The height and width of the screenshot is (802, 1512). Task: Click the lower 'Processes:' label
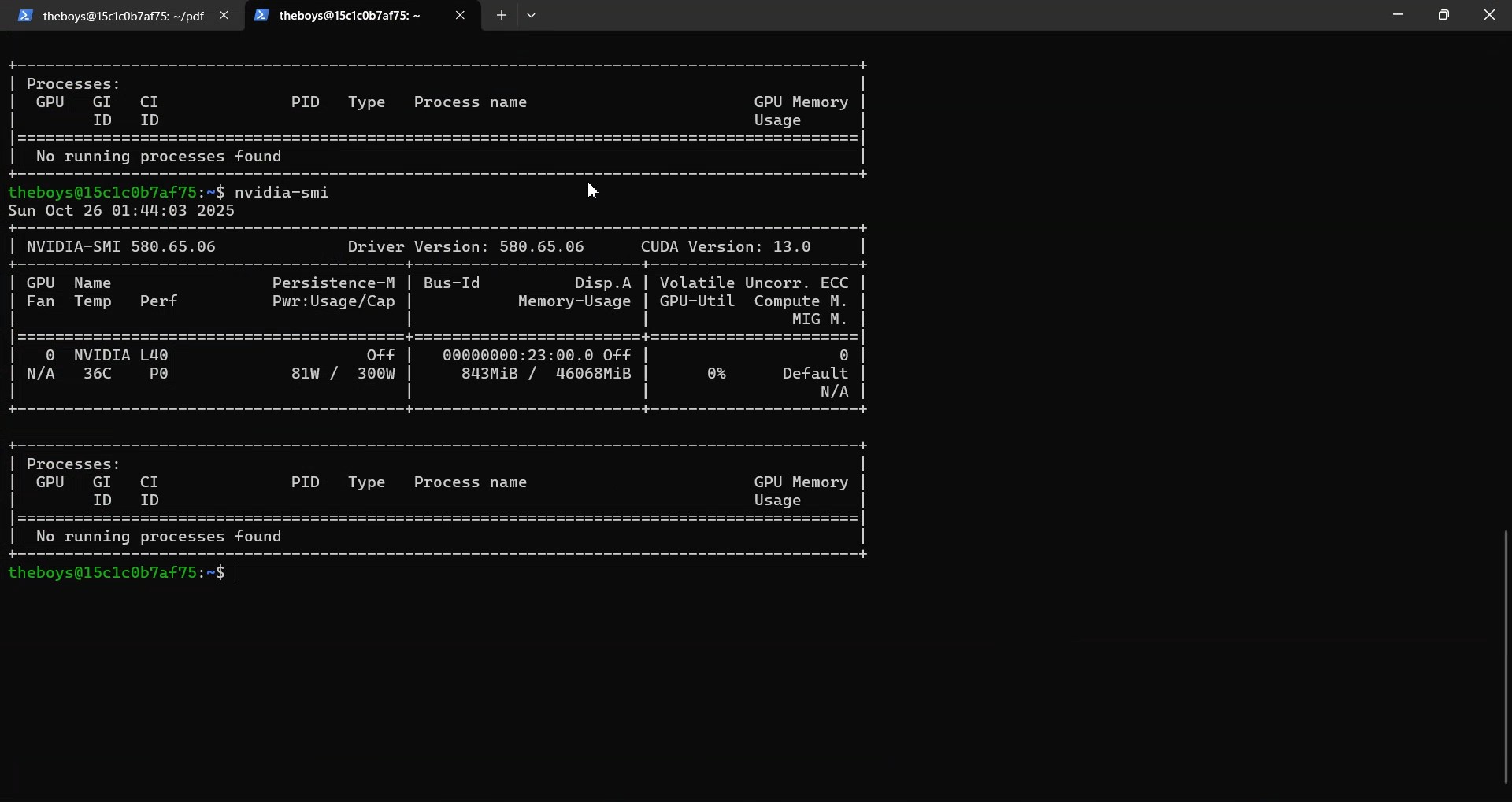[x=74, y=464]
